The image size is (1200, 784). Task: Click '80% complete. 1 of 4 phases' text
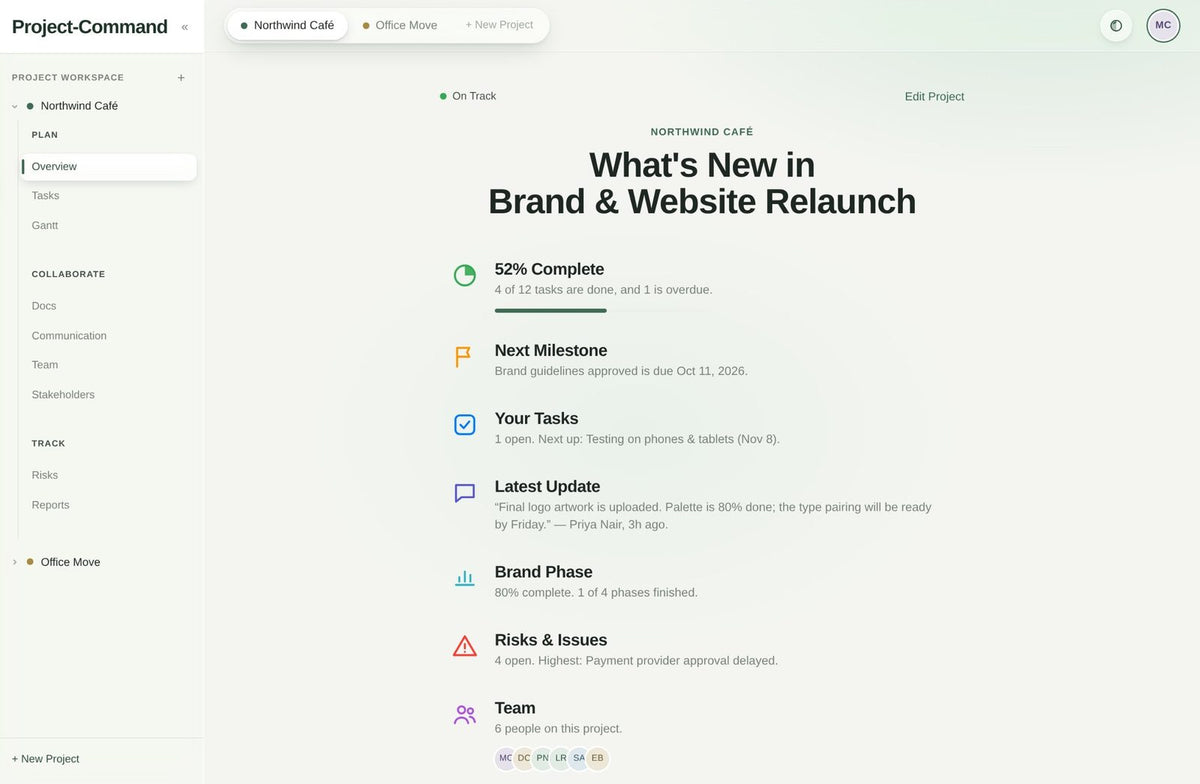[596, 593]
